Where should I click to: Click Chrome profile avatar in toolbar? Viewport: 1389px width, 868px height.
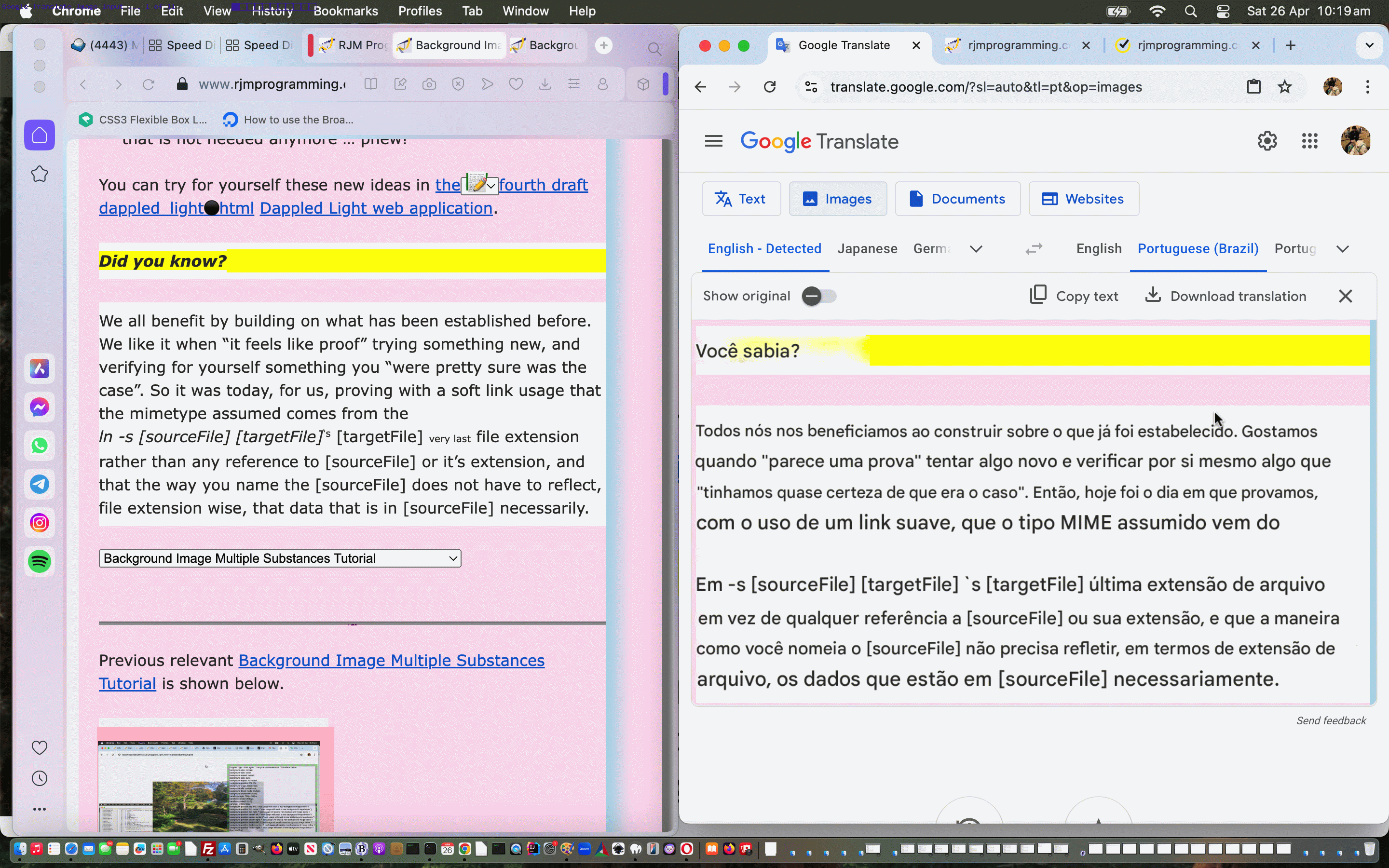1332,87
